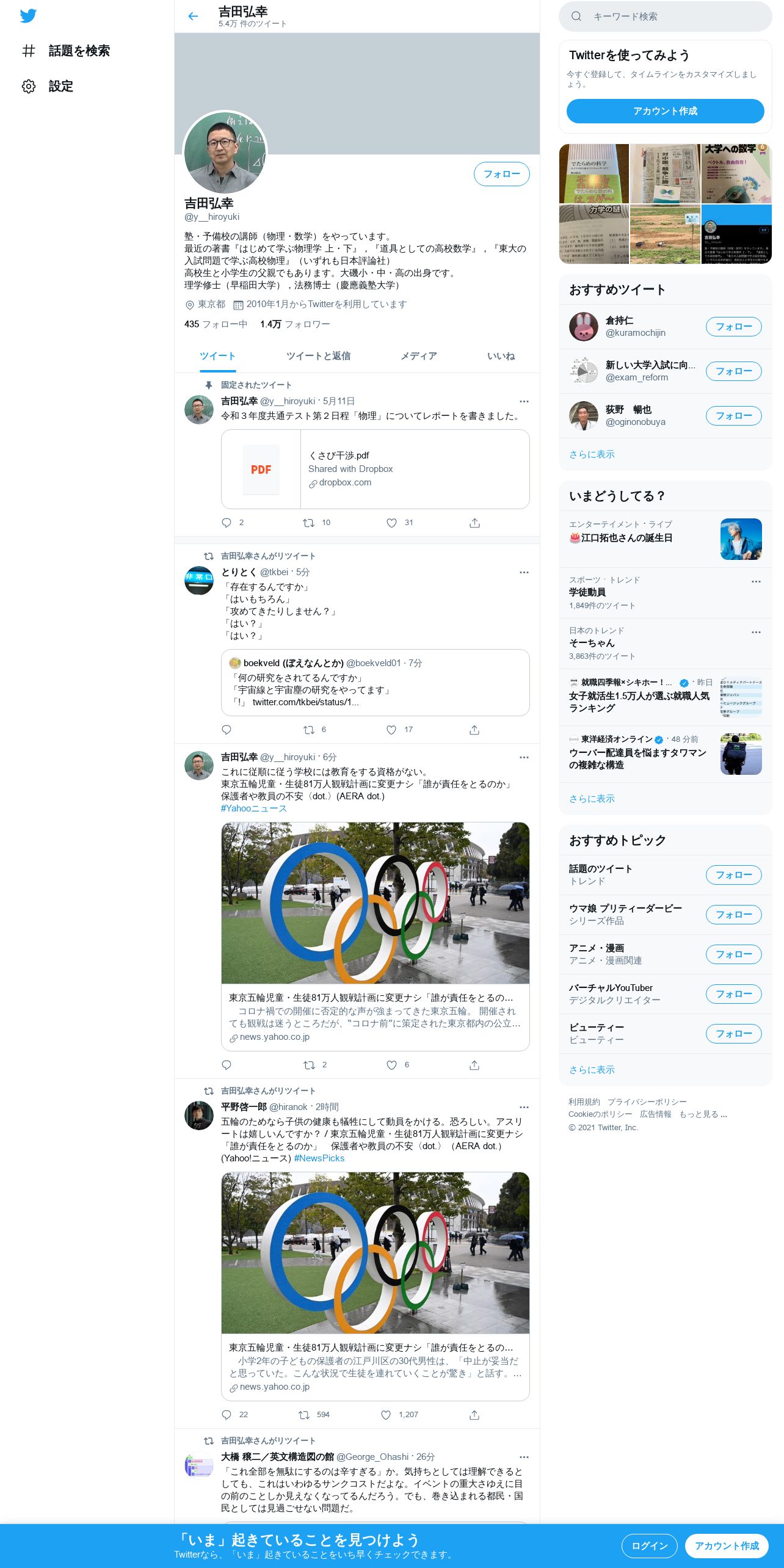The image size is (784, 1568).
Task: Open 吉田弘幸's profile photo
Action: tap(225, 153)
